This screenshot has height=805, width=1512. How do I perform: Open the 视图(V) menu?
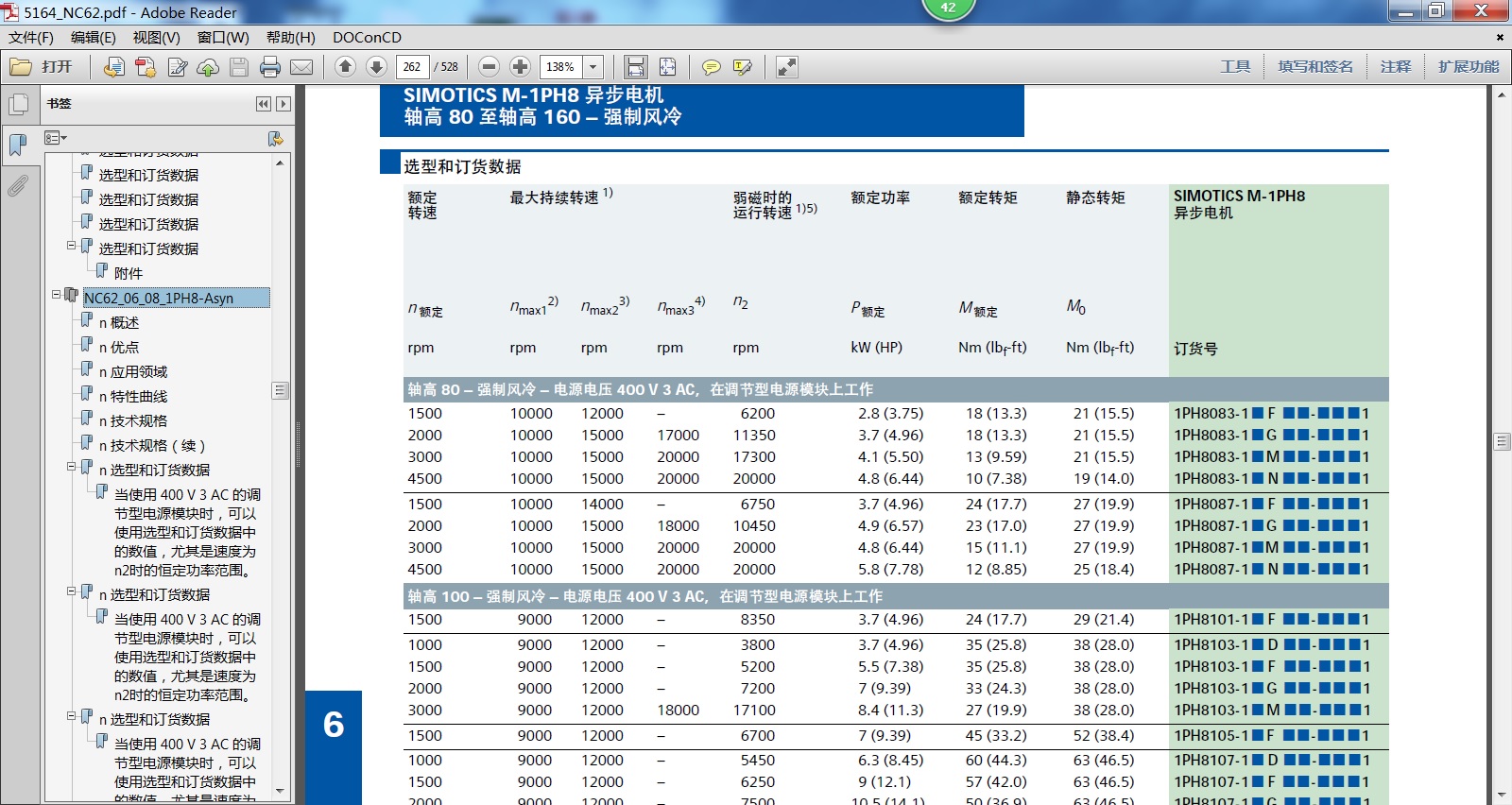click(157, 38)
